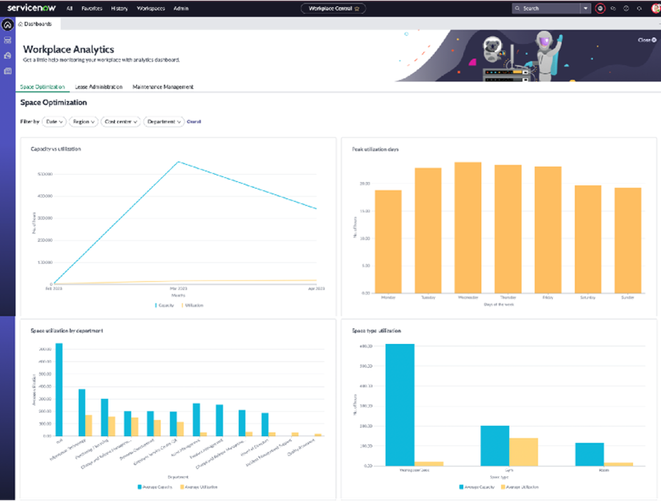This screenshot has height=501, width=661.
Task: Click the Sunday bar in peak utilization chart
Action: (x=628, y=240)
